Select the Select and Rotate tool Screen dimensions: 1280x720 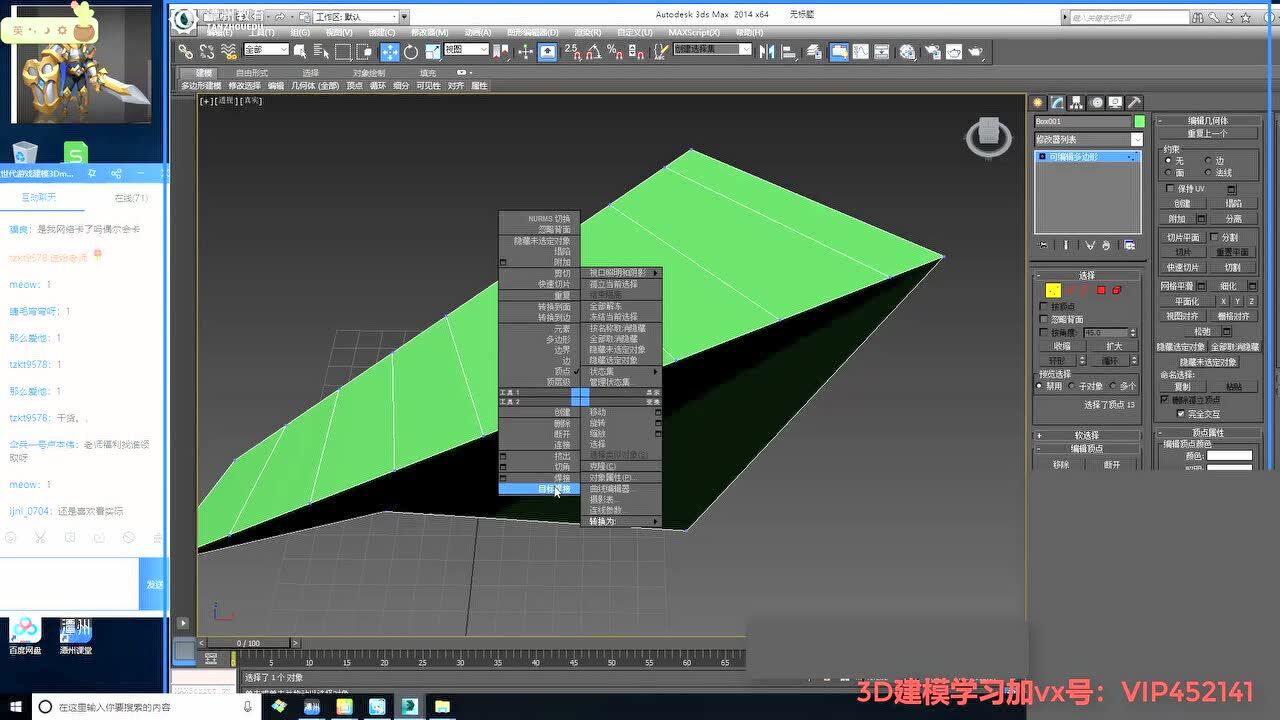pyautogui.click(x=410, y=52)
